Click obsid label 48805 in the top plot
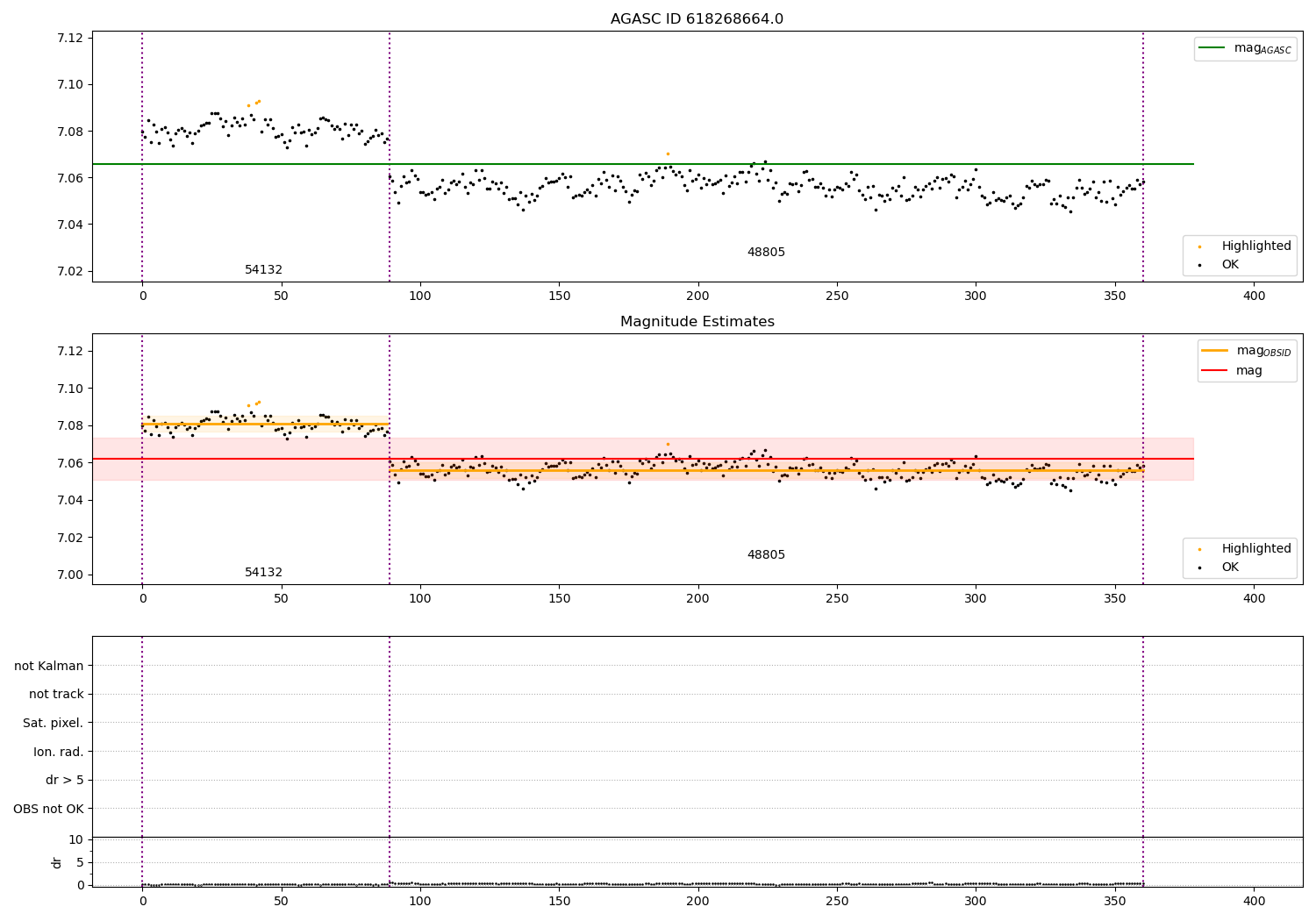Viewport: 1316px width, 921px height. 766,253
